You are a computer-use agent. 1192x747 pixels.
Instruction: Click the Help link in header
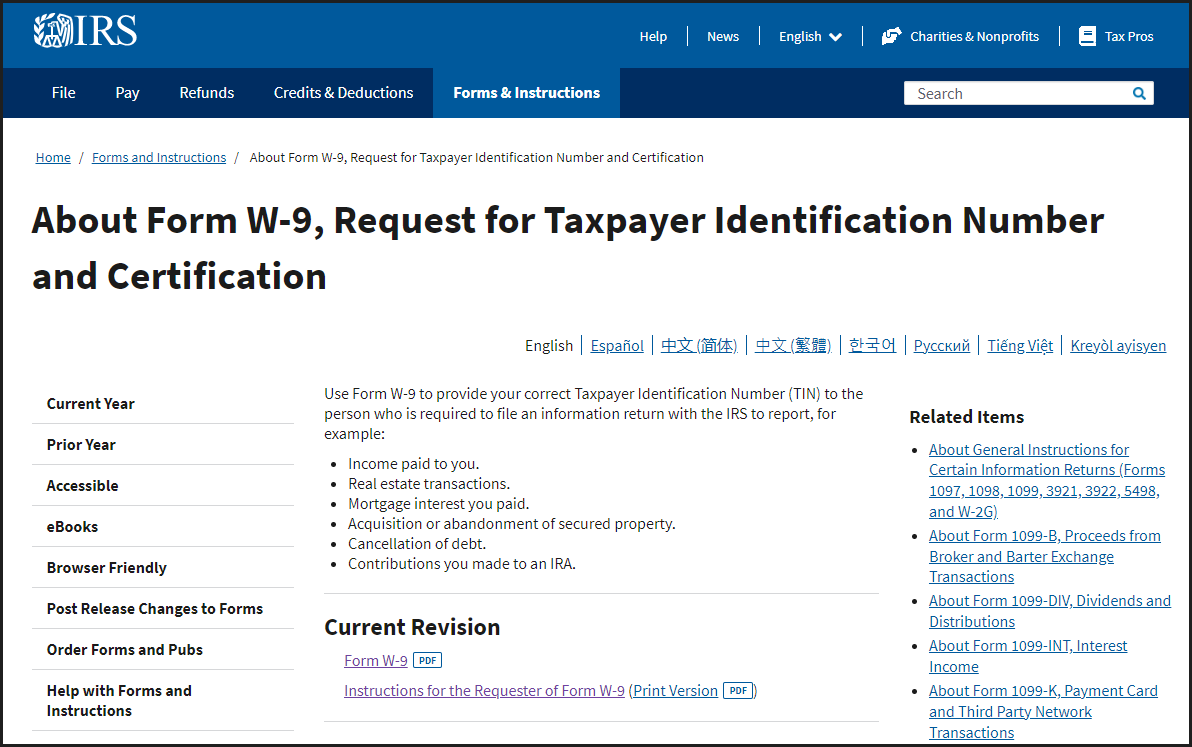[x=653, y=36]
